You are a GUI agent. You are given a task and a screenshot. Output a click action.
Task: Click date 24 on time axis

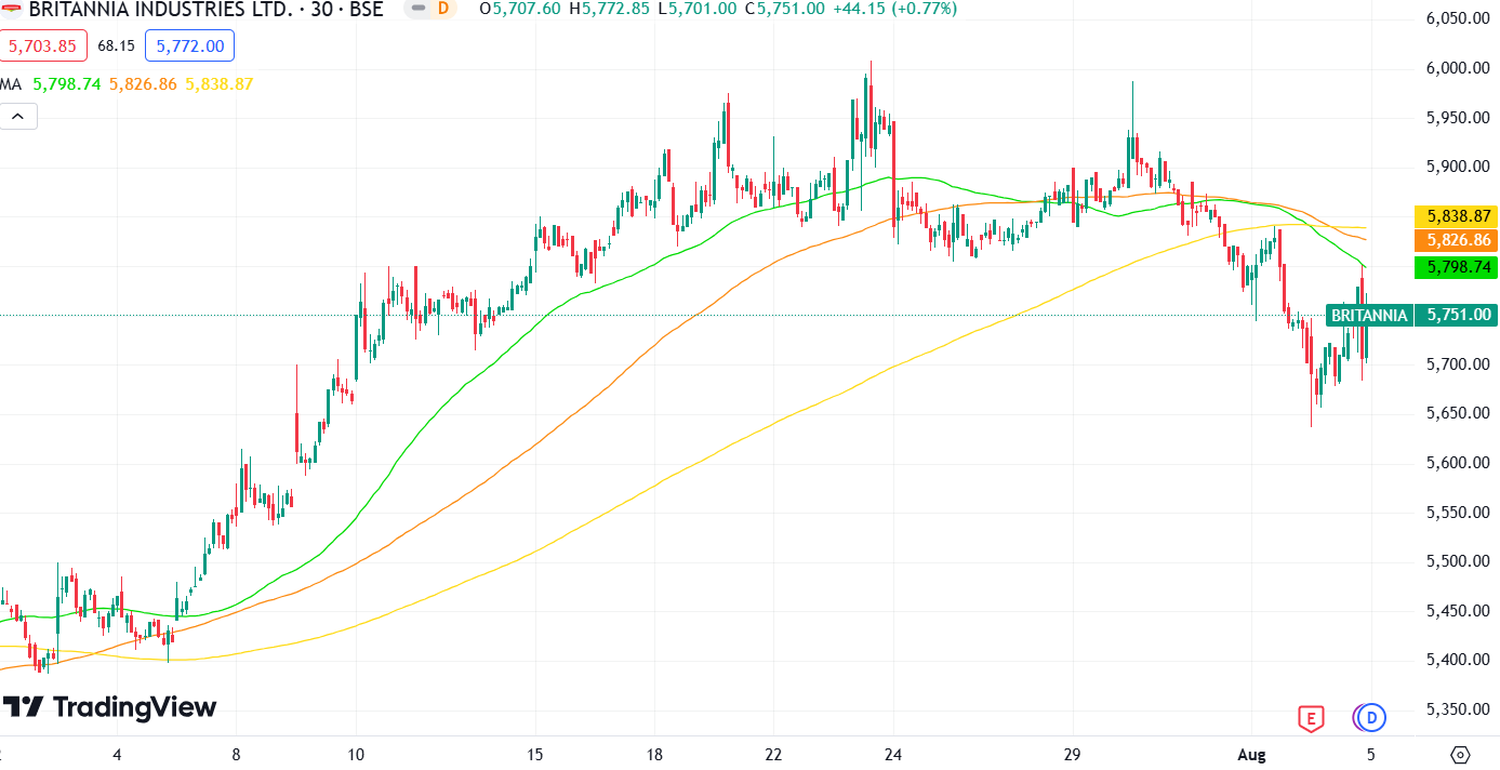894,754
